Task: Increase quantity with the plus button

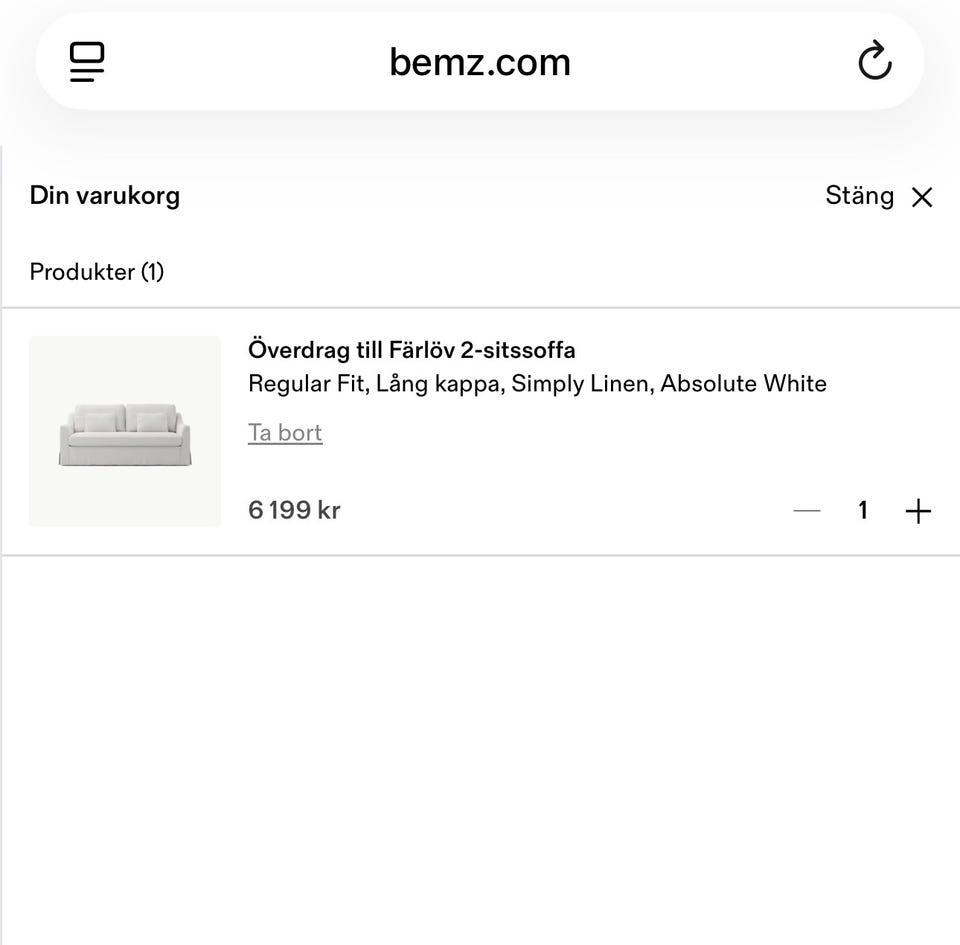Action: 918,511
